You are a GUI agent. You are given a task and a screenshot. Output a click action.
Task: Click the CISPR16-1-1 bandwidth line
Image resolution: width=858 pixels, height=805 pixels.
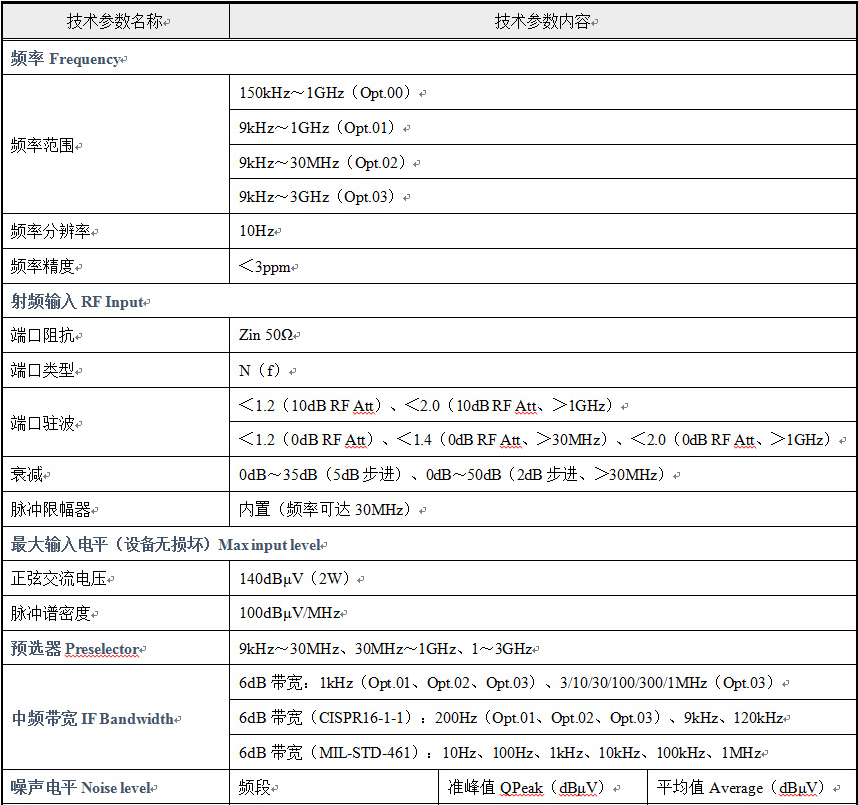(511, 717)
